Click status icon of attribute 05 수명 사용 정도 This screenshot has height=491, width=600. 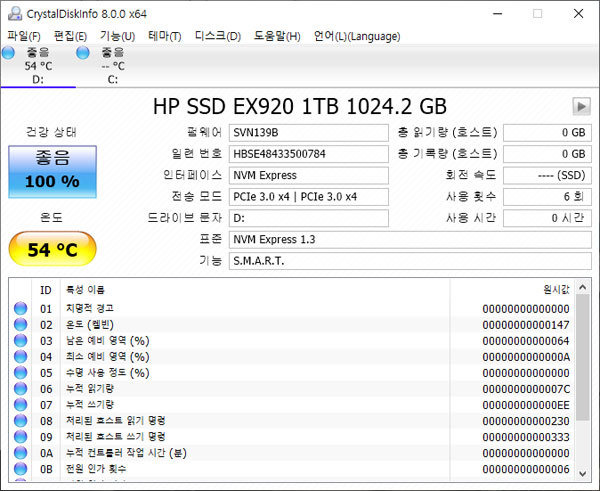coord(21,373)
